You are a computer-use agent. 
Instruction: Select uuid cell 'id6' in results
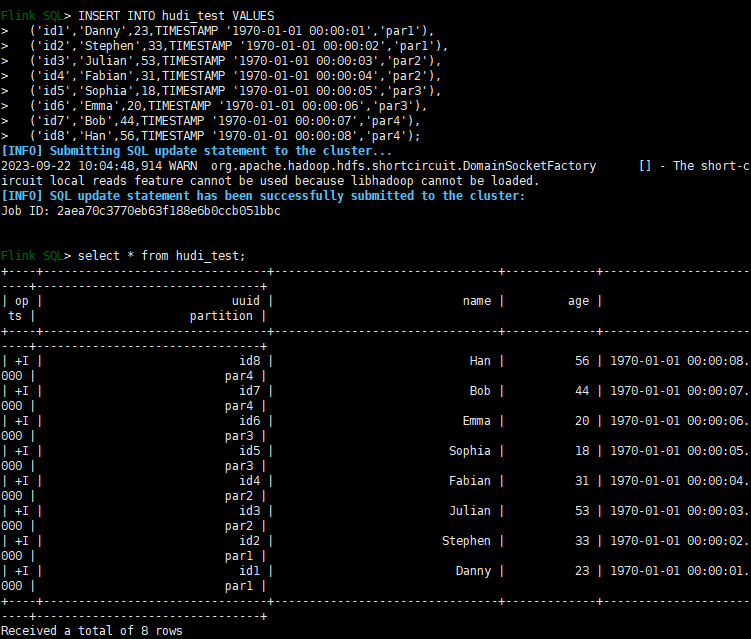coord(250,421)
